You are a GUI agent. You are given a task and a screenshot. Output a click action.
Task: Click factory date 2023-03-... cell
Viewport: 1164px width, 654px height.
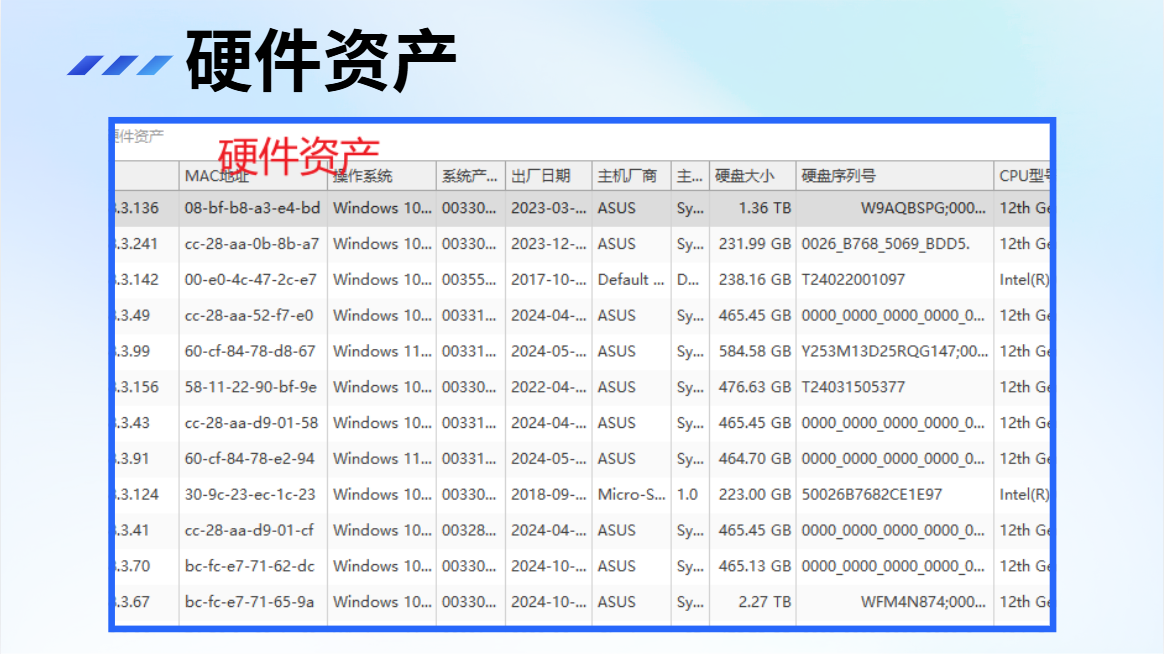[x=549, y=209]
